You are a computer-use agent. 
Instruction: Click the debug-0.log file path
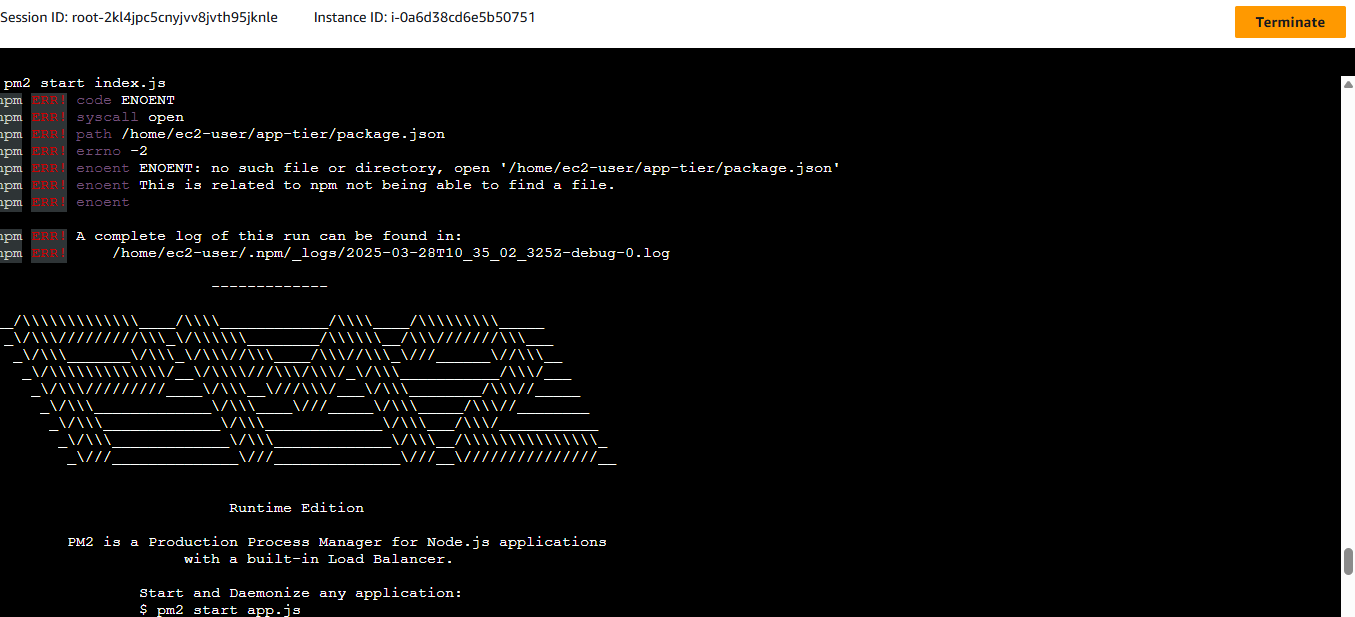pyautogui.click(x=391, y=253)
